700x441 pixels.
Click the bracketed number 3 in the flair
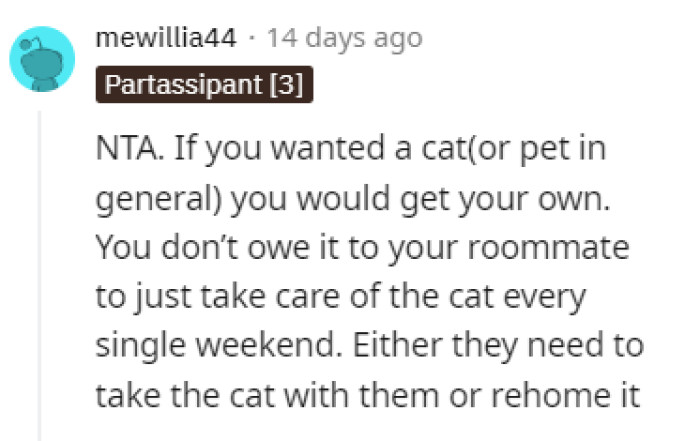[x=294, y=85]
